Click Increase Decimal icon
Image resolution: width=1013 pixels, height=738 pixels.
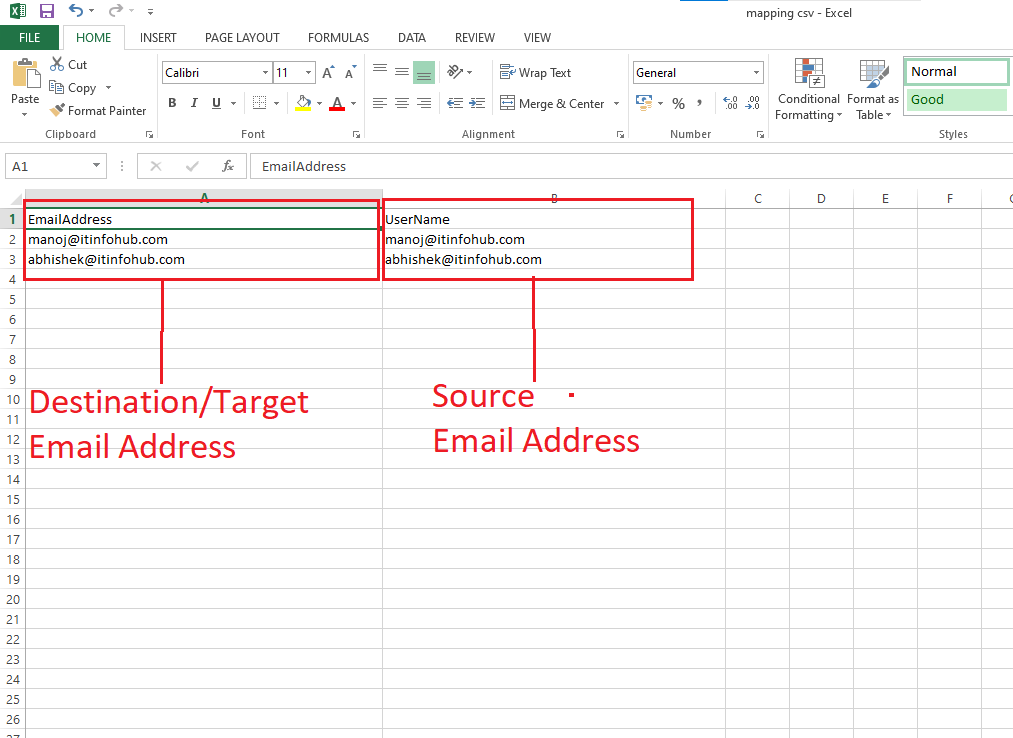tap(730, 103)
